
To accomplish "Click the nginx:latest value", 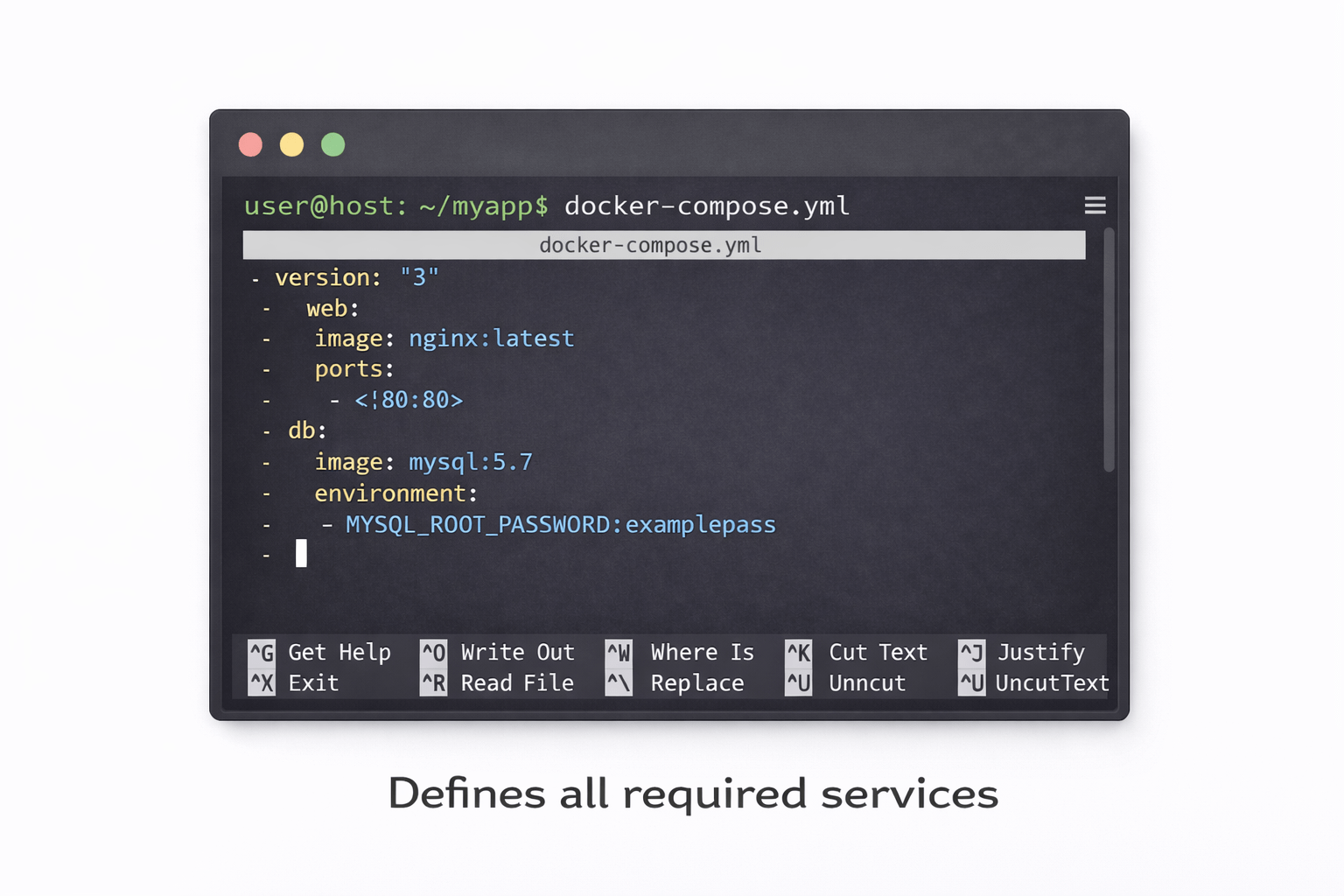I will tap(492, 339).
